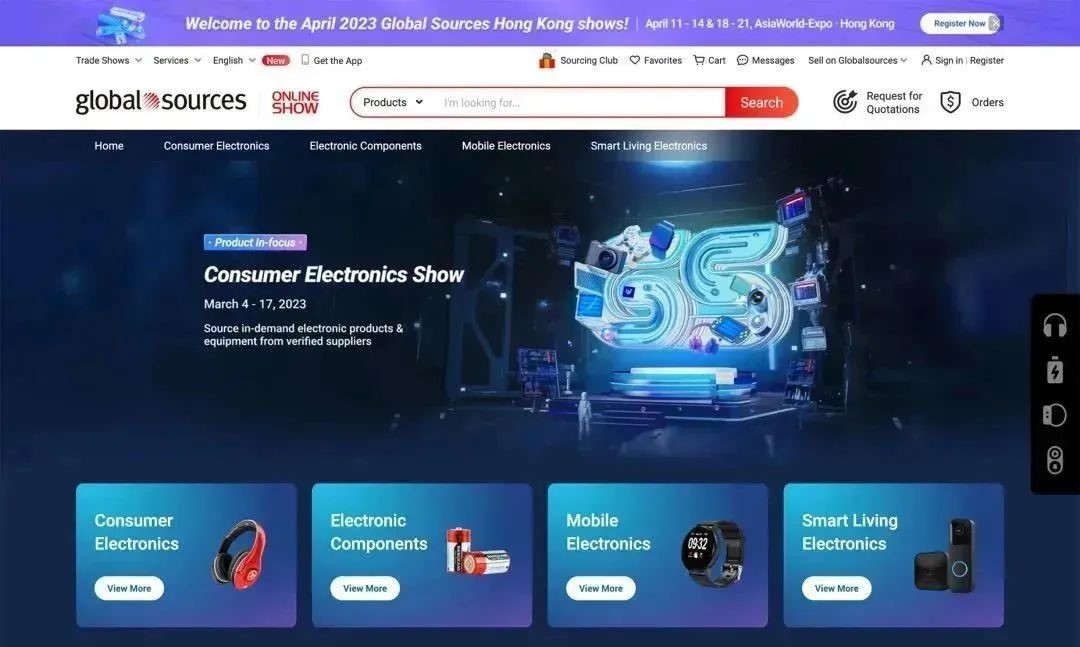Expand the English language selector
Image resolution: width=1080 pixels, height=647 pixels.
pyautogui.click(x=234, y=60)
